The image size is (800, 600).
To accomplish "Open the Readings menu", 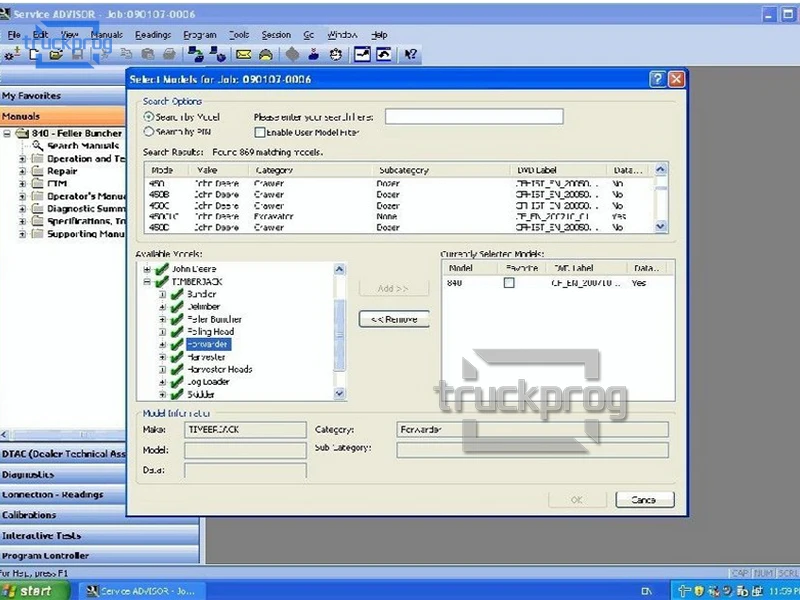I will tap(153, 35).
